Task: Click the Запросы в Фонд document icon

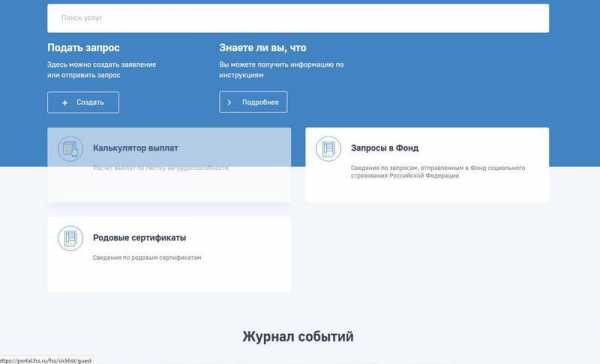Action: 328,149
